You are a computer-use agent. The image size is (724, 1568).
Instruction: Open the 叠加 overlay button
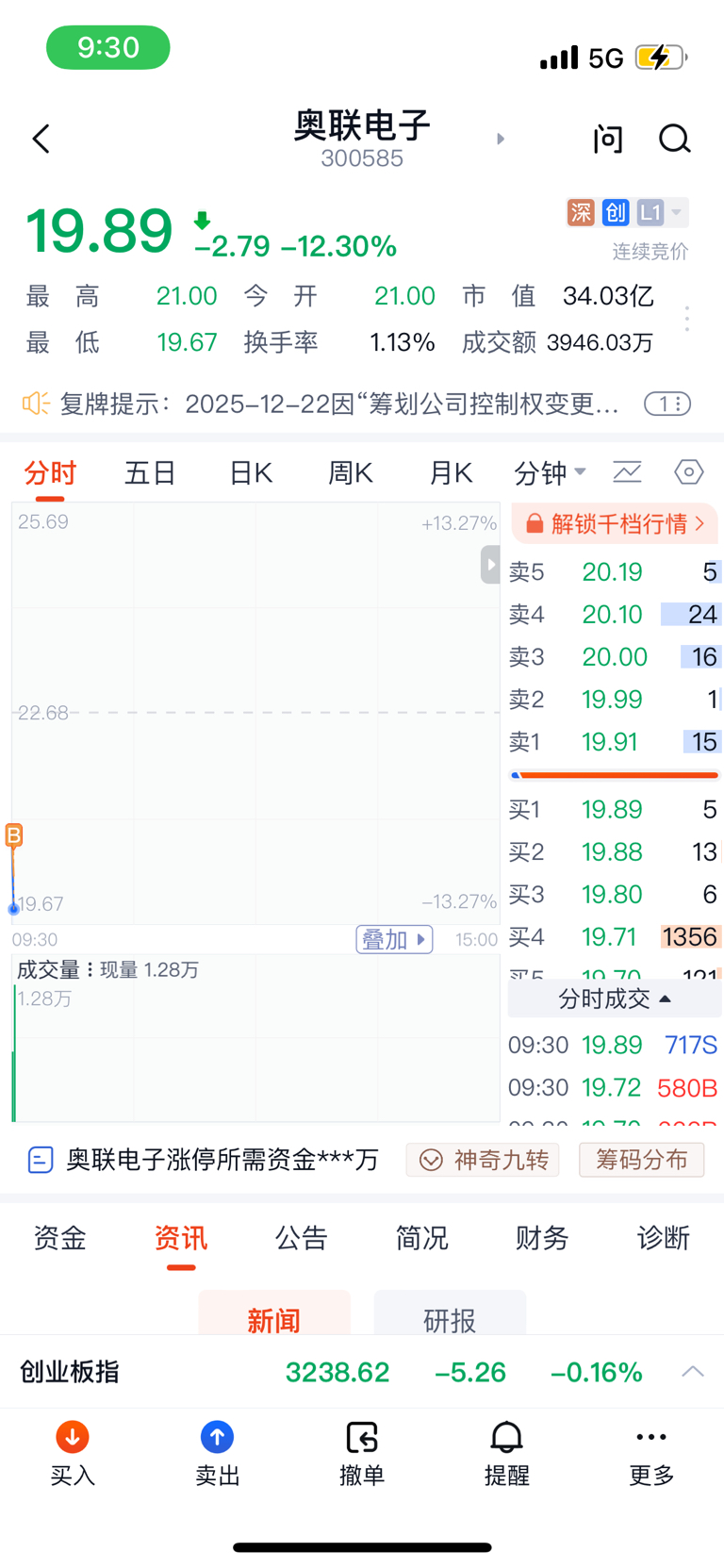tap(394, 939)
